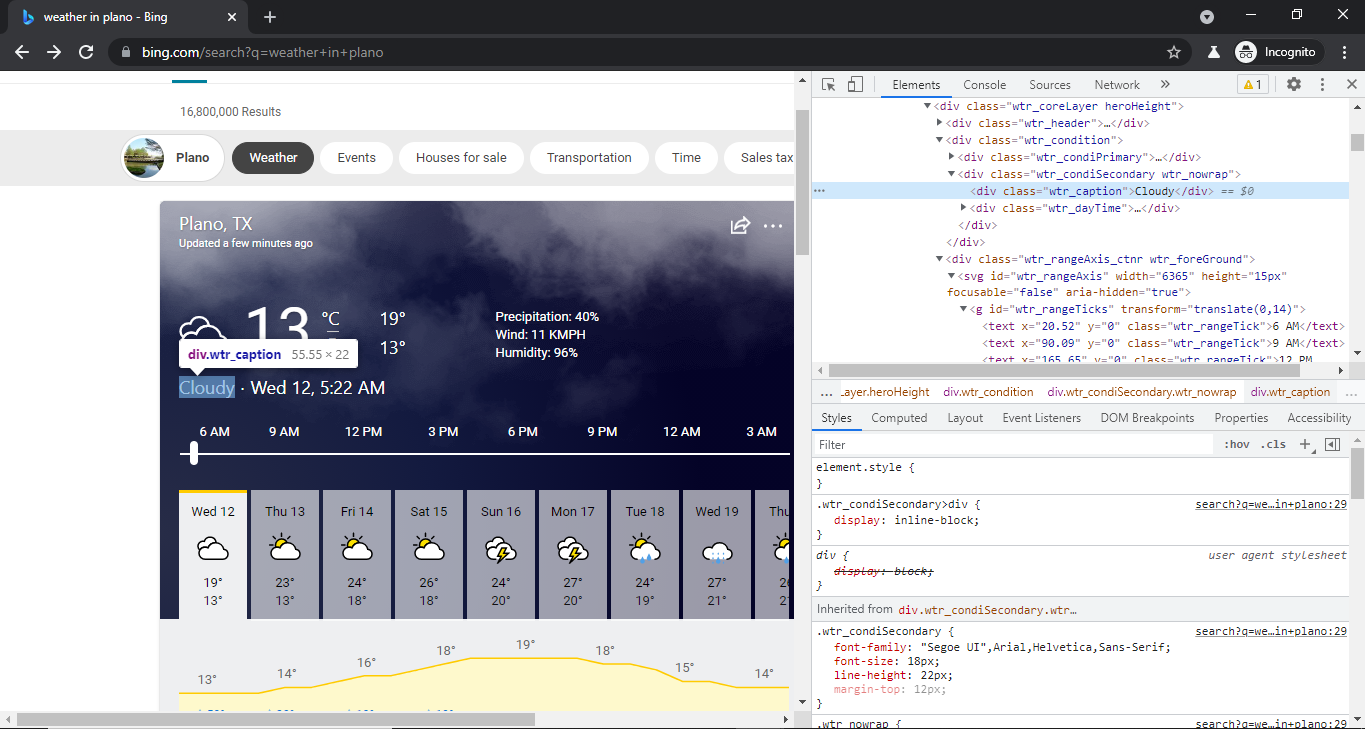This screenshot has width=1365, height=729.
Task: Close the DevTools panel
Action: (x=1351, y=85)
